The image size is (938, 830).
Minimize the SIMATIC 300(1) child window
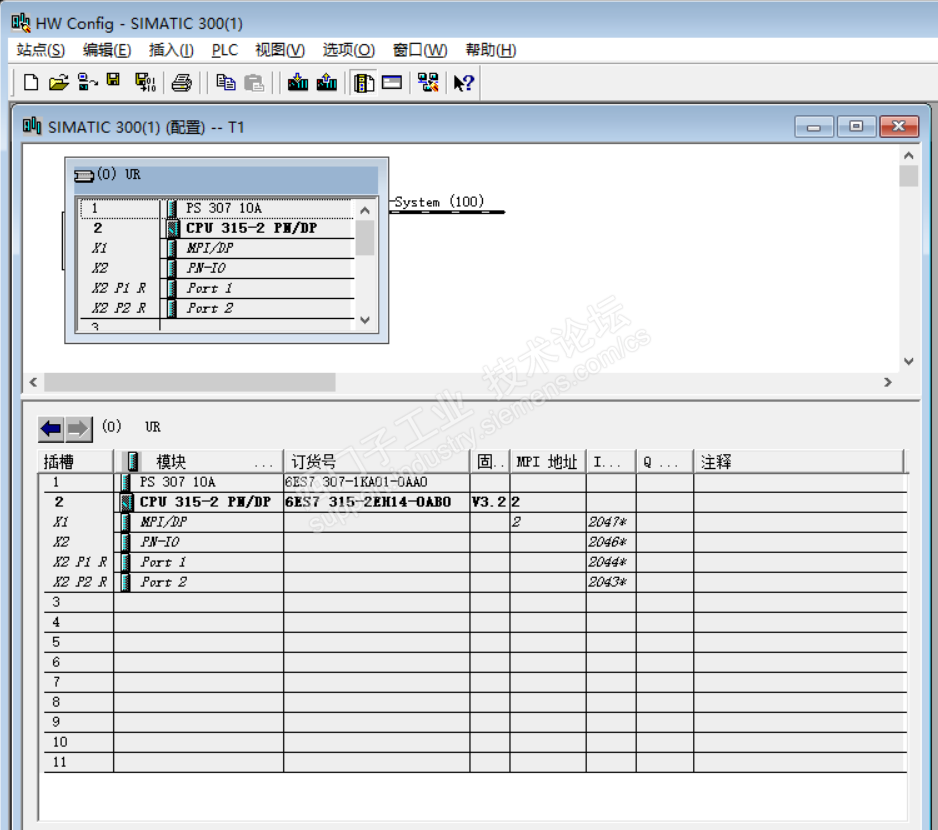pyautogui.click(x=814, y=126)
